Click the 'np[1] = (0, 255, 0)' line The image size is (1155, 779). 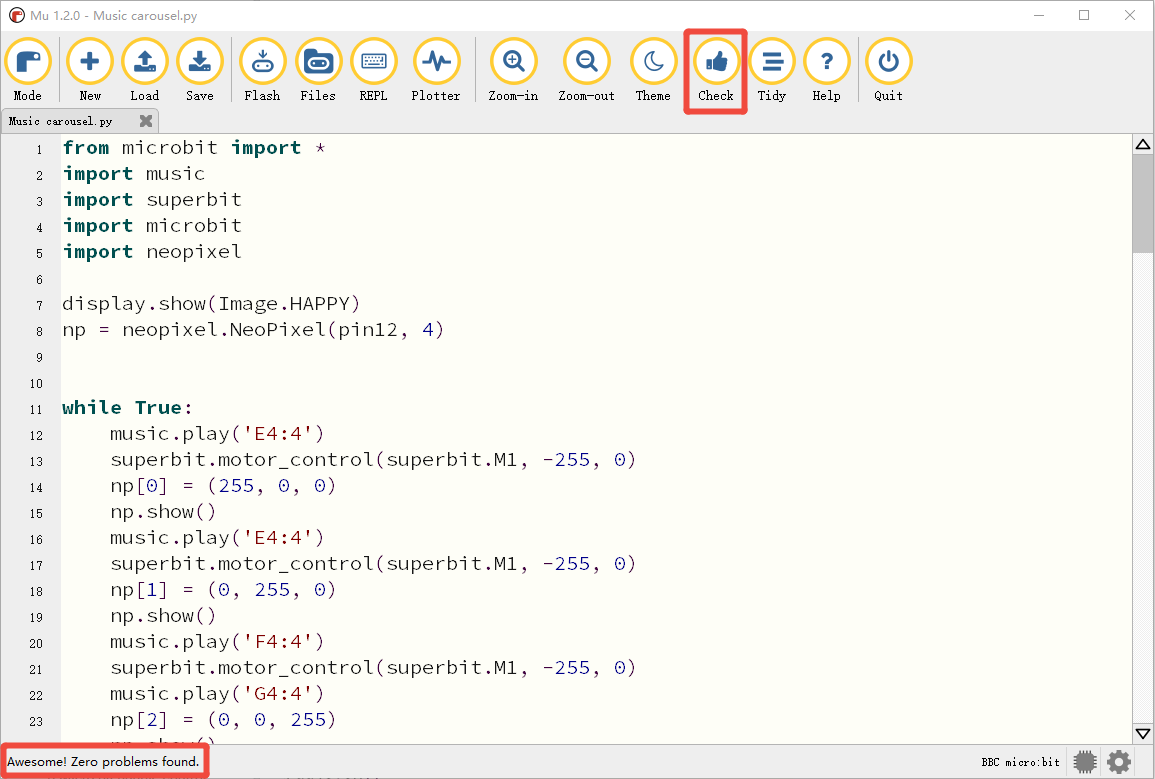(x=223, y=590)
